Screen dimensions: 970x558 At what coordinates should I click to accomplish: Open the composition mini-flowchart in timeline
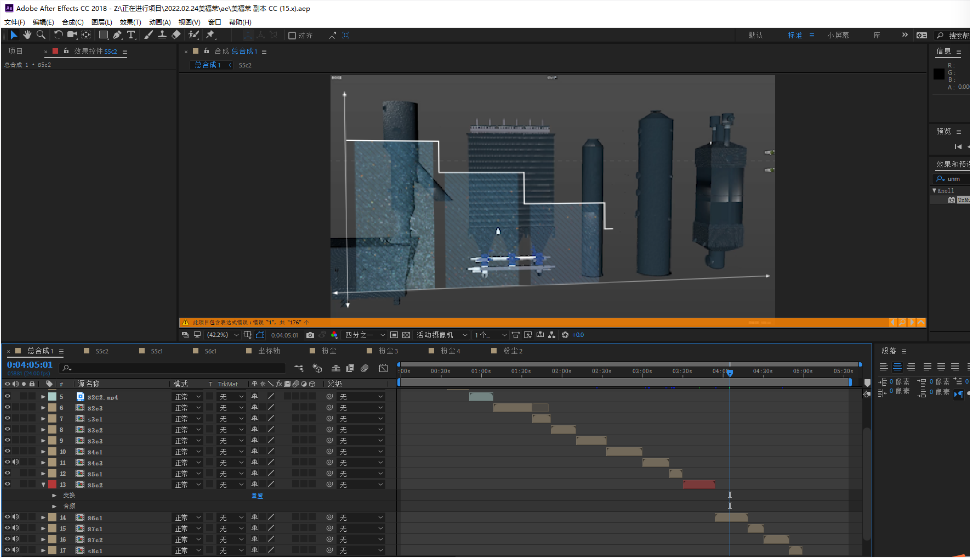[x=299, y=368]
